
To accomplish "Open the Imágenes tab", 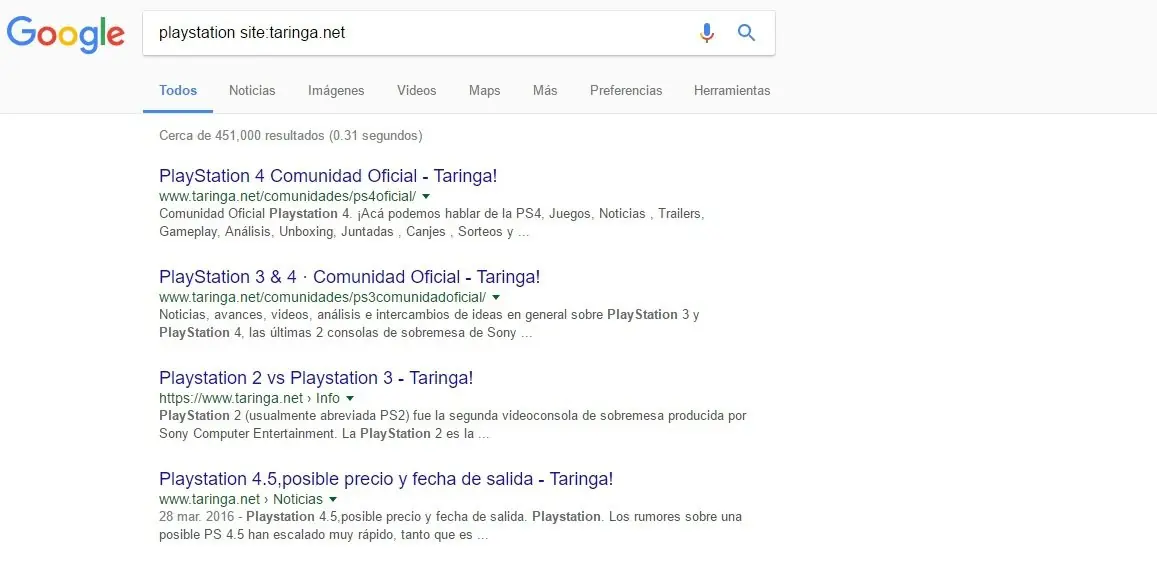I will point(336,91).
